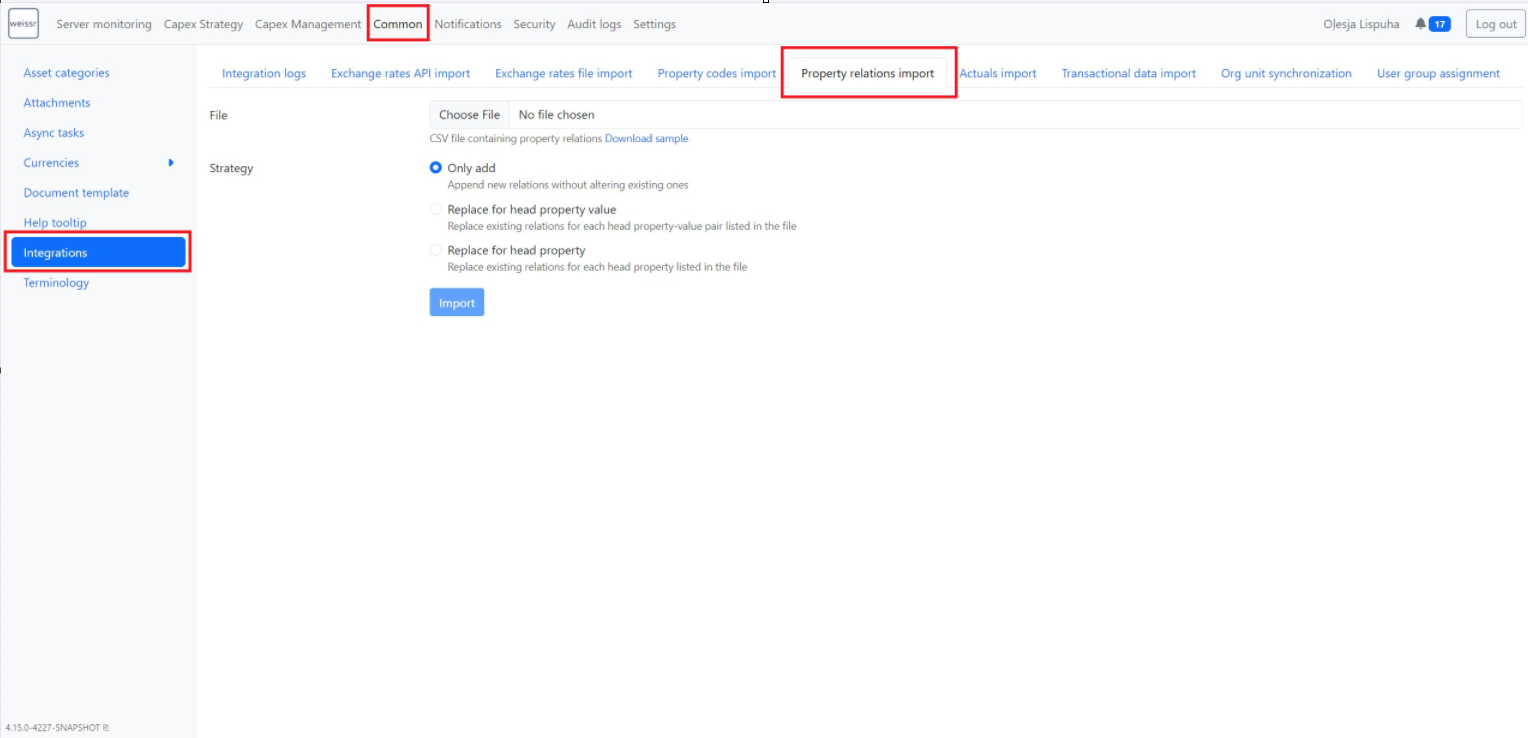Go to Attachments in the sidebar

click(x=57, y=103)
